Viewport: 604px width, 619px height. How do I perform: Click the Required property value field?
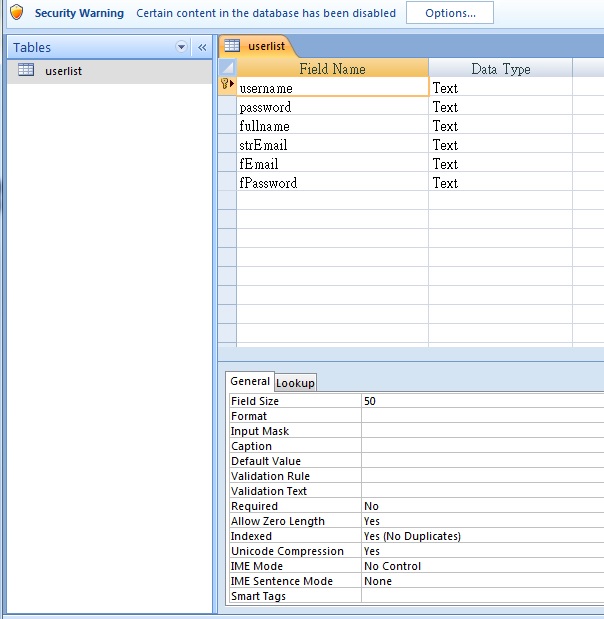pos(482,506)
